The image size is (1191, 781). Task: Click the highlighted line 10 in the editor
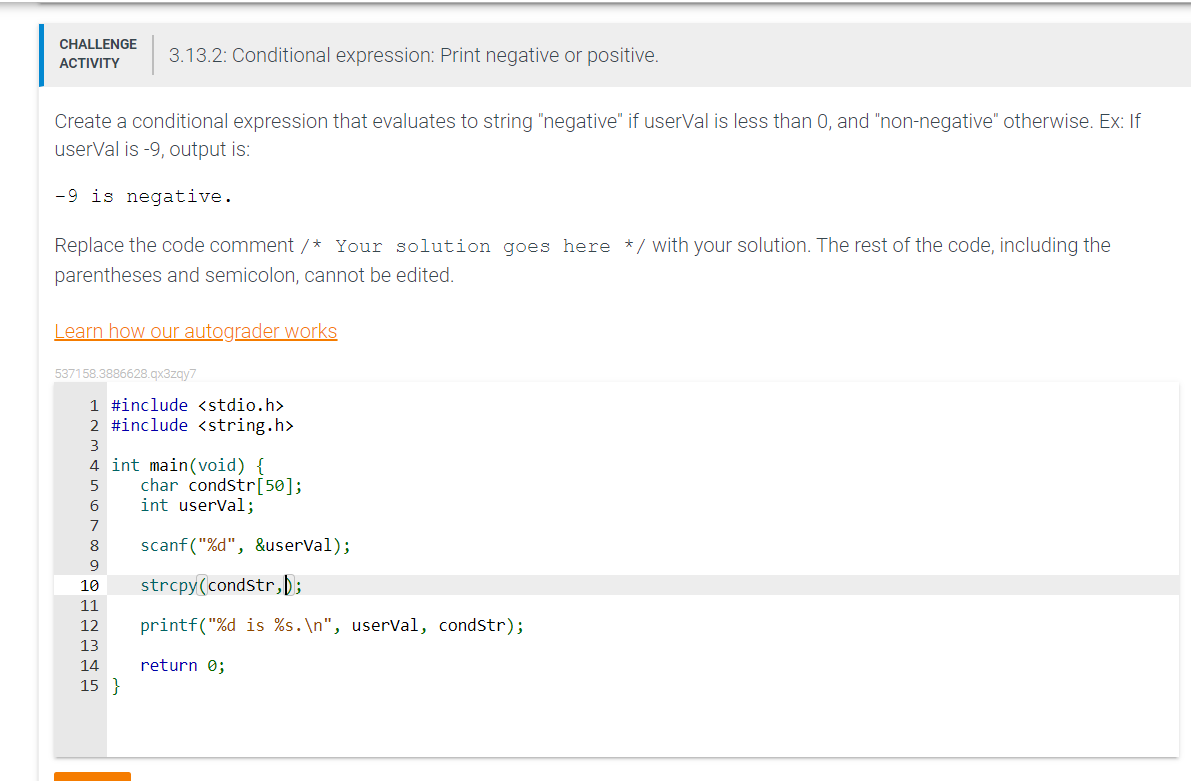pyautogui.click(x=220, y=585)
